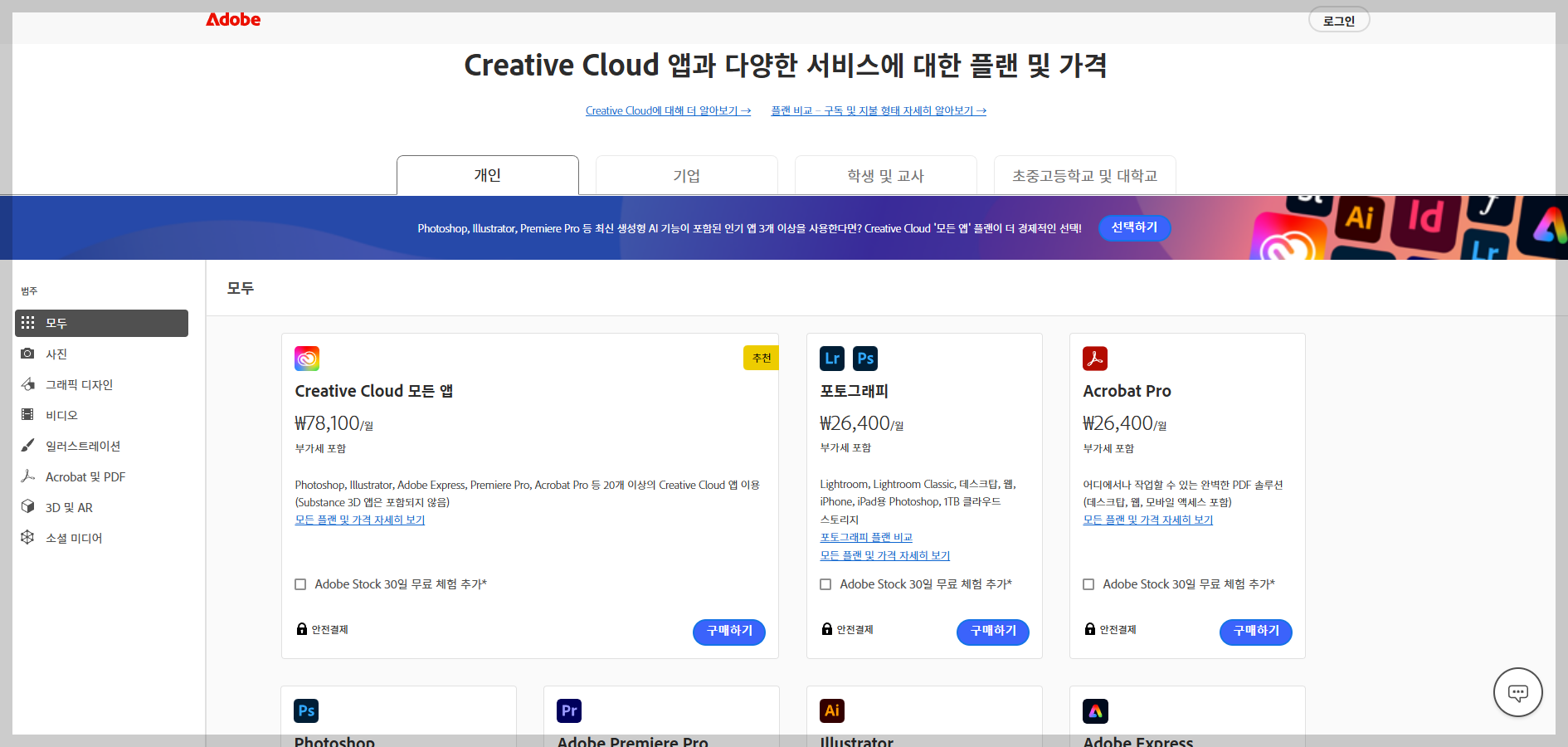Click 구매하기 for 포토그래피 plan

pos(993,632)
